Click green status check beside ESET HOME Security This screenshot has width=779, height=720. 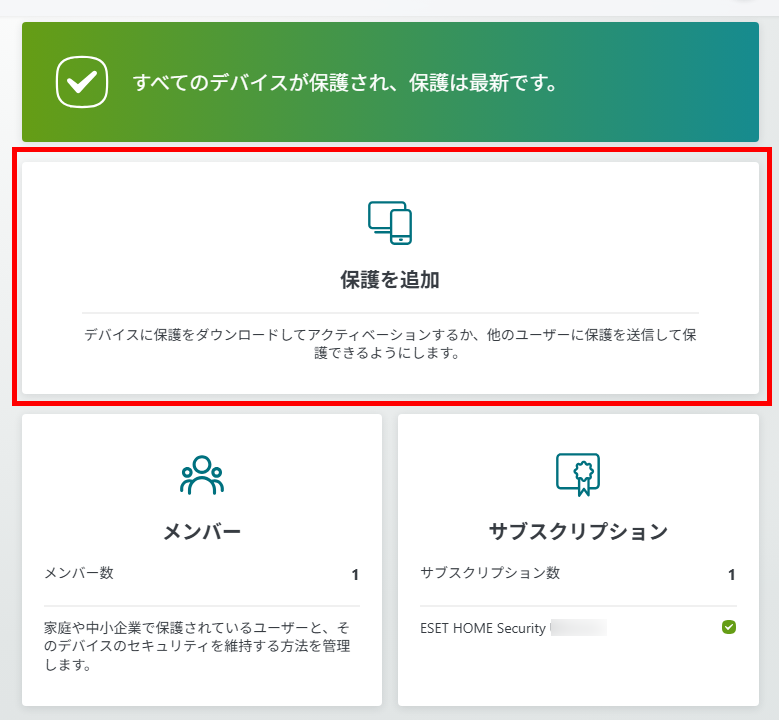[x=729, y=627]
